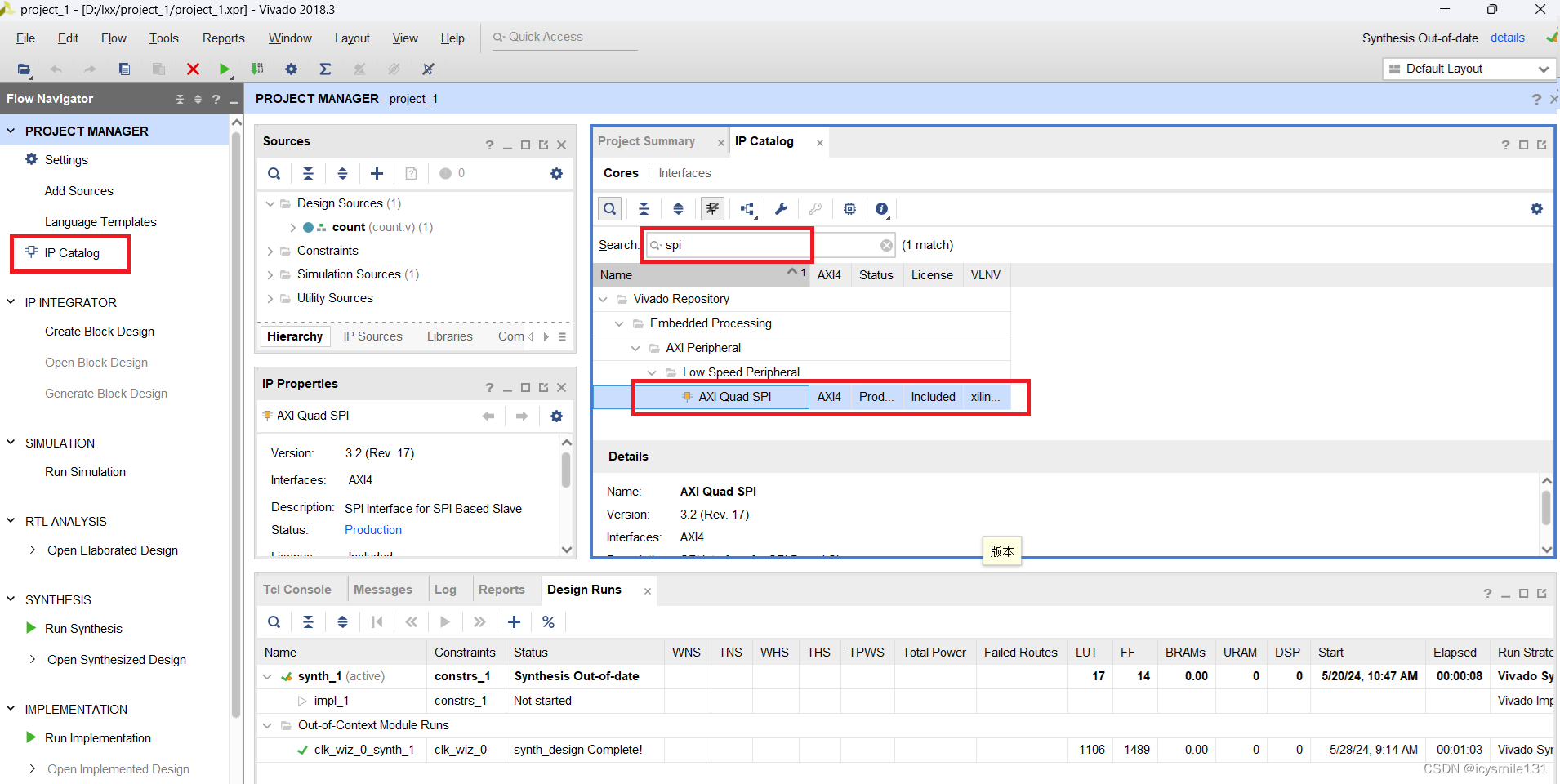Expand all in Sources panel toolbar
1560x784 pixels.
(x=342, y=173)
